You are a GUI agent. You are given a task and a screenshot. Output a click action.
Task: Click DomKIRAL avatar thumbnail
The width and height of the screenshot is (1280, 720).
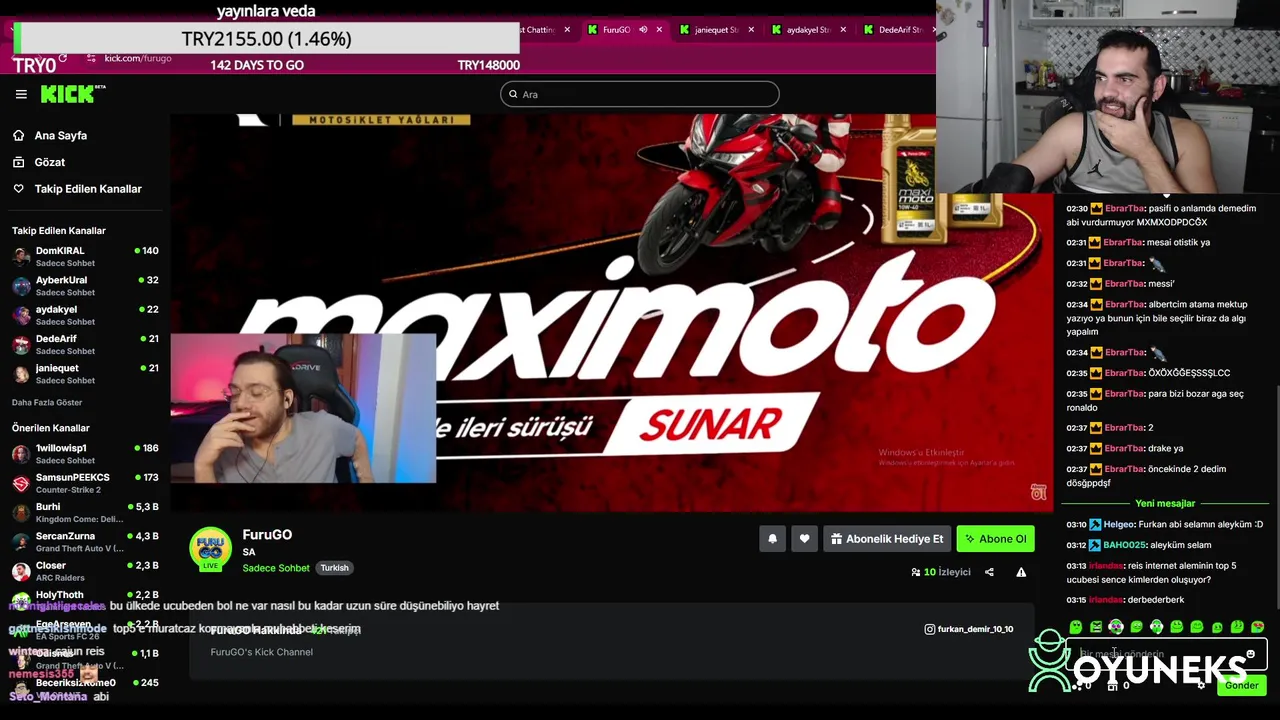[21, 256]
